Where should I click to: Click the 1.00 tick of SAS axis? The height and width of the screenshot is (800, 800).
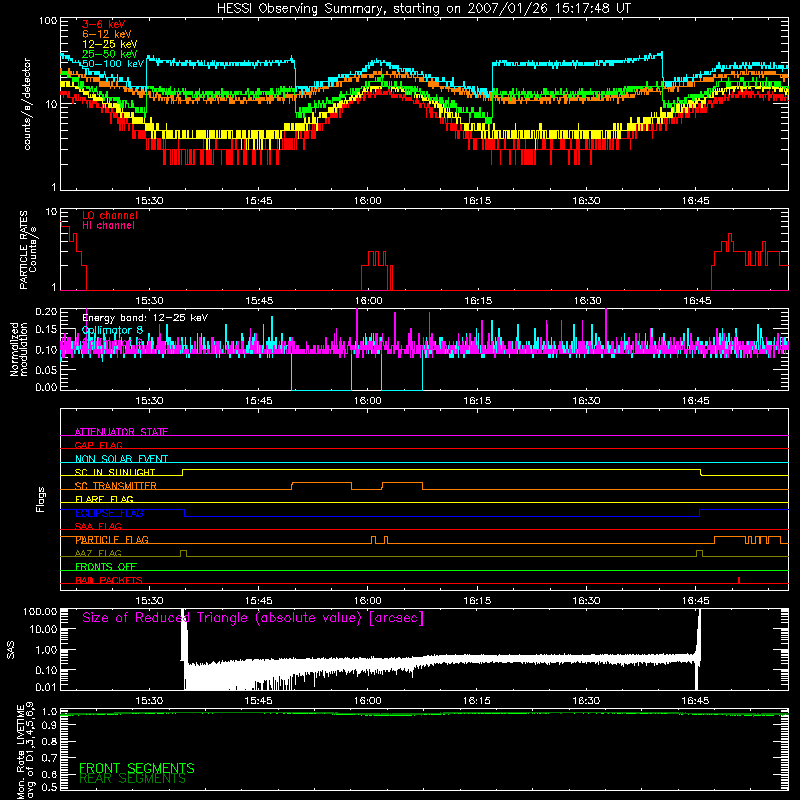(x=46, y=650)
